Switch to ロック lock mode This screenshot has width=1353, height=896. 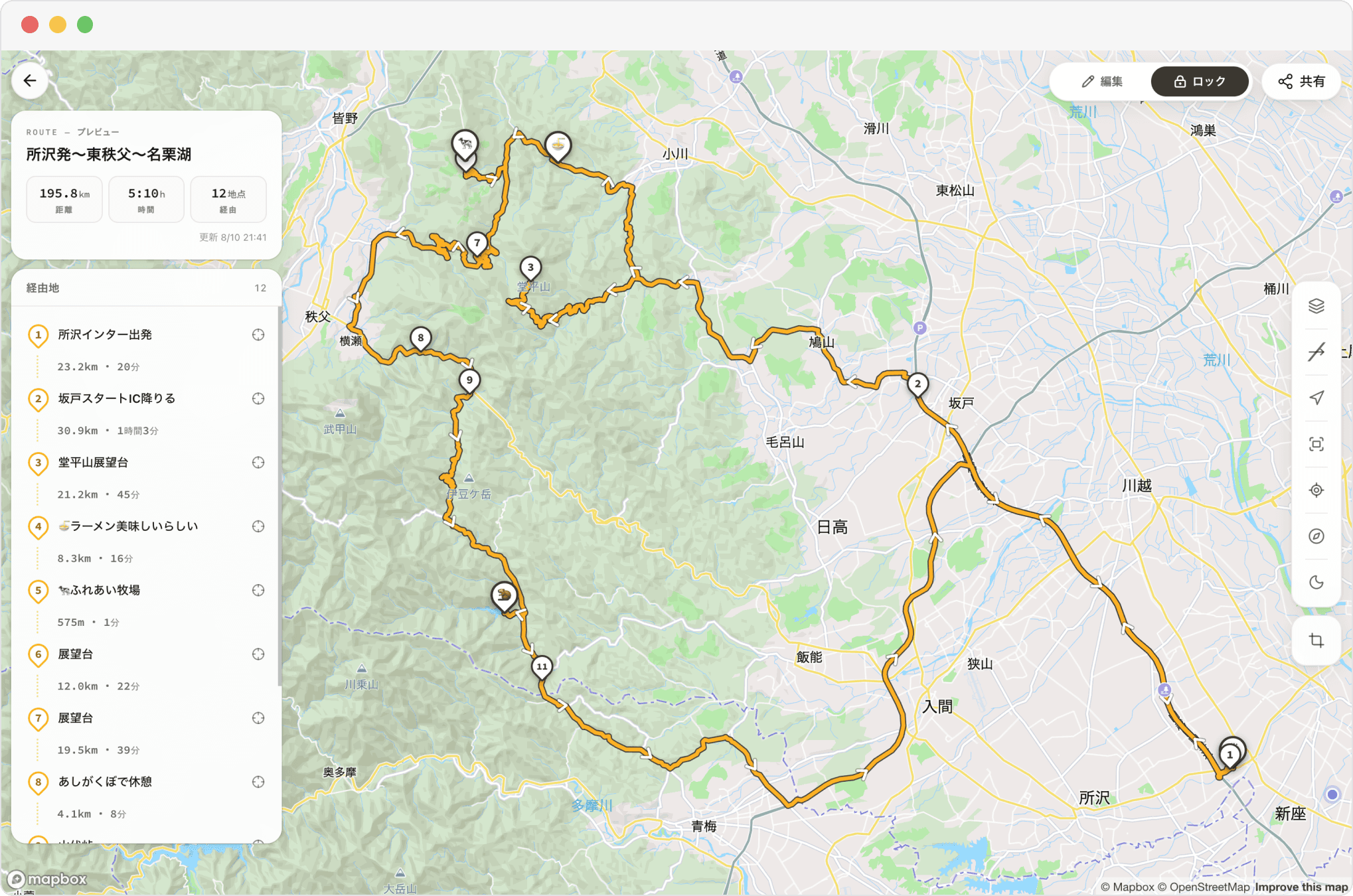click(x=1199, y=82)
